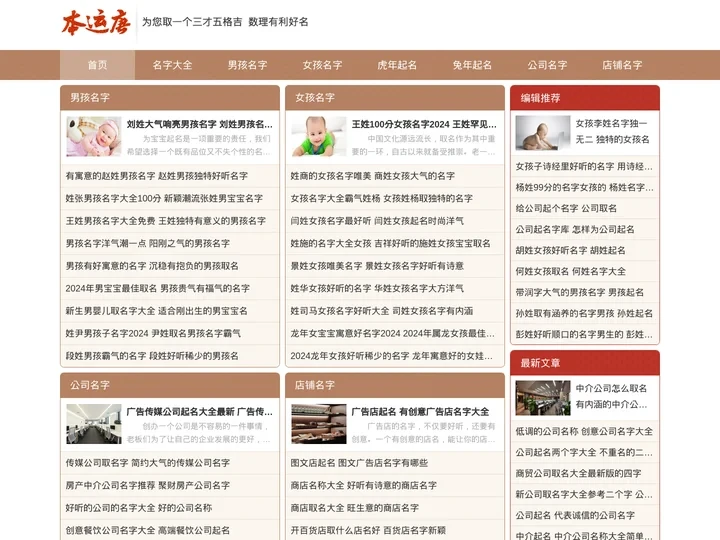Open 闫姓女孩名字最好听 link
Viewport: 720px width, 540px height.
point(377,221)
